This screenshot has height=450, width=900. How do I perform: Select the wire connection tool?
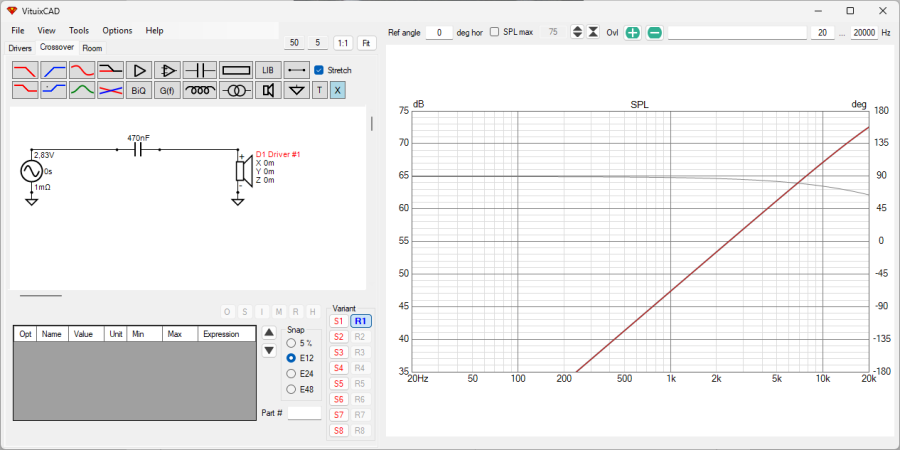(x=297, y=71)
